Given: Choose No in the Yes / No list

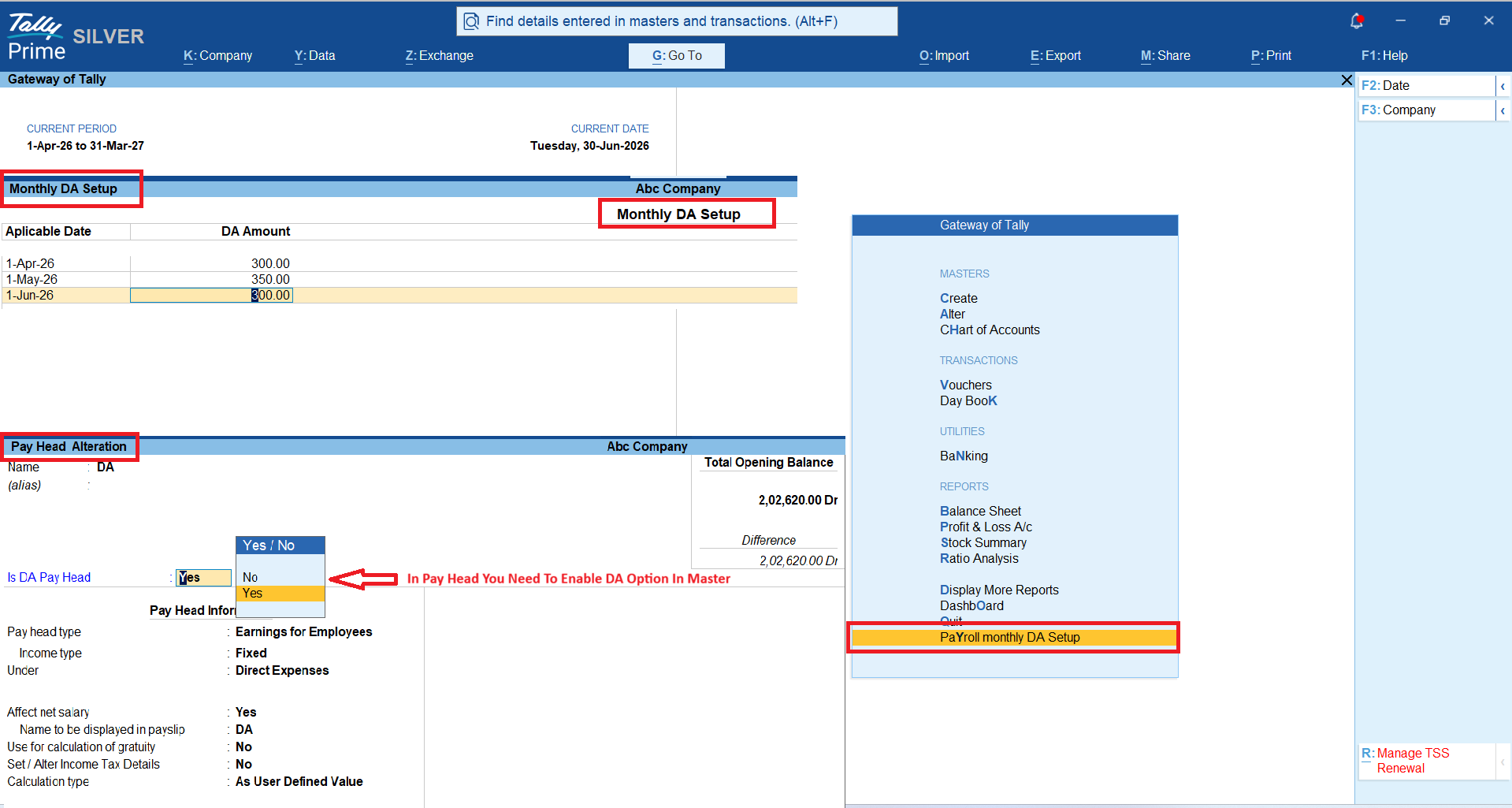Looking at the screenshot, I should 280,578.
